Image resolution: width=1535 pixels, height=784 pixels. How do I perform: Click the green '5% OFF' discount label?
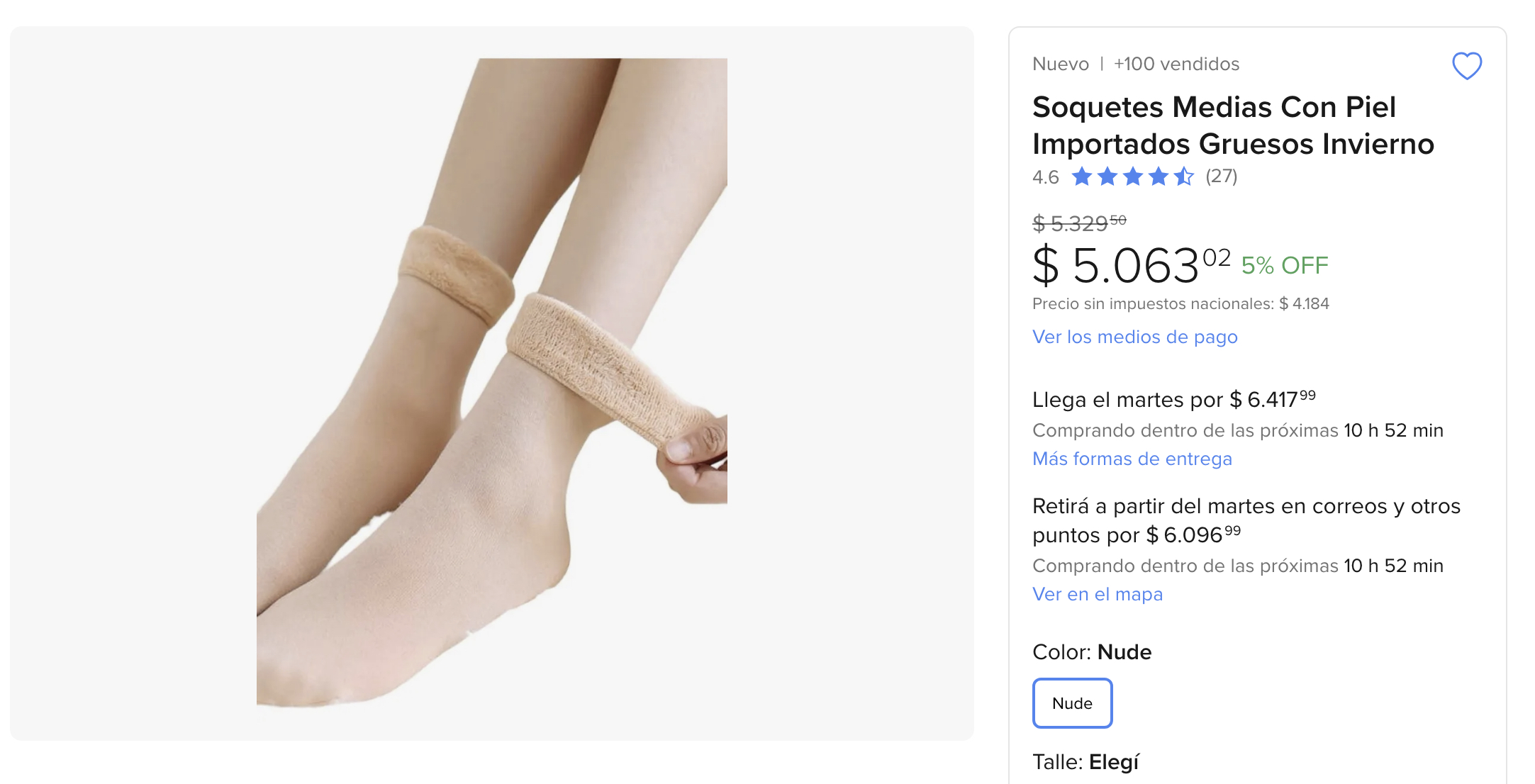click(1284, 266)
